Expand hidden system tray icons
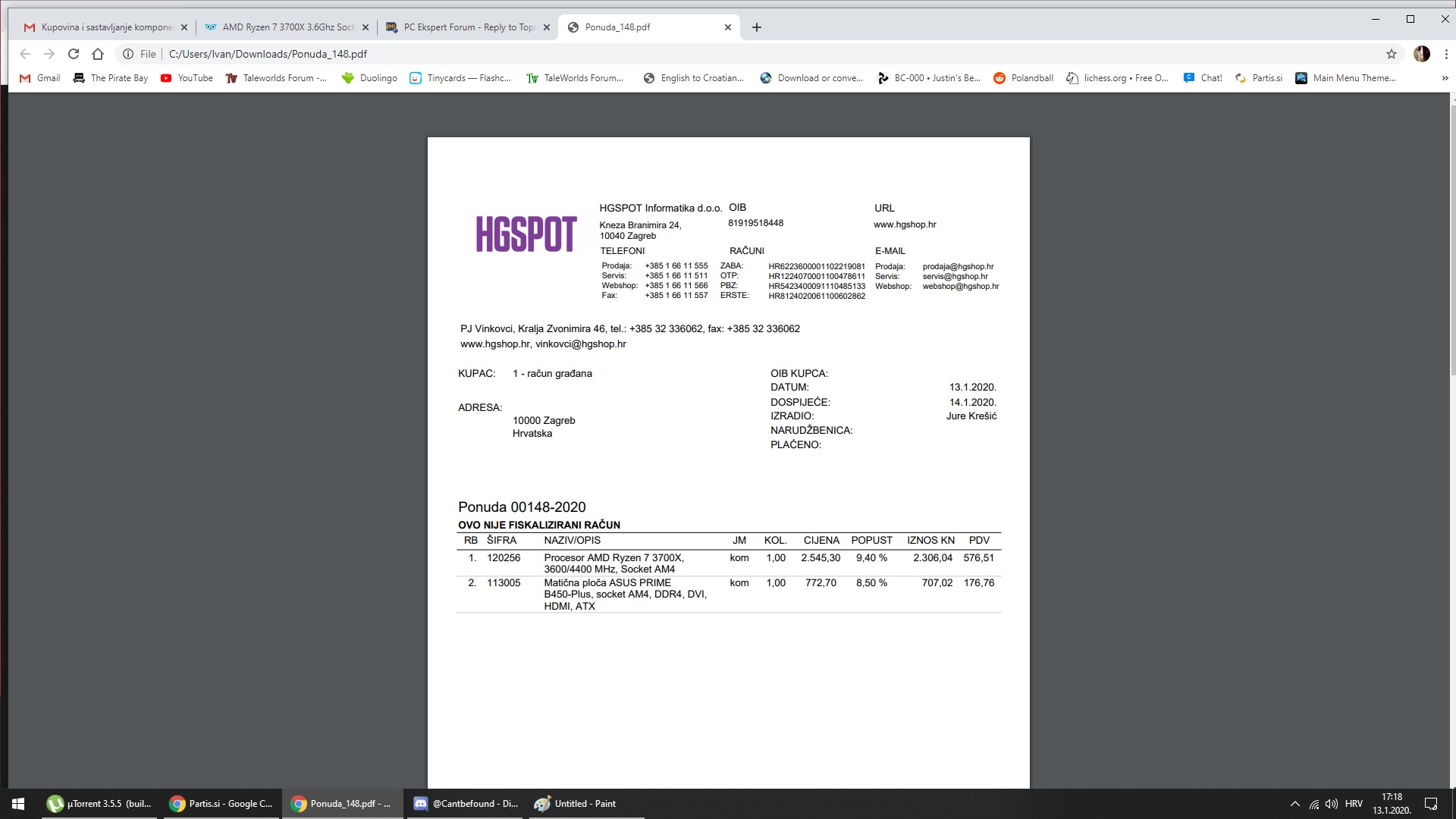The image size is (1456, 819). [x=1294, y=804]
